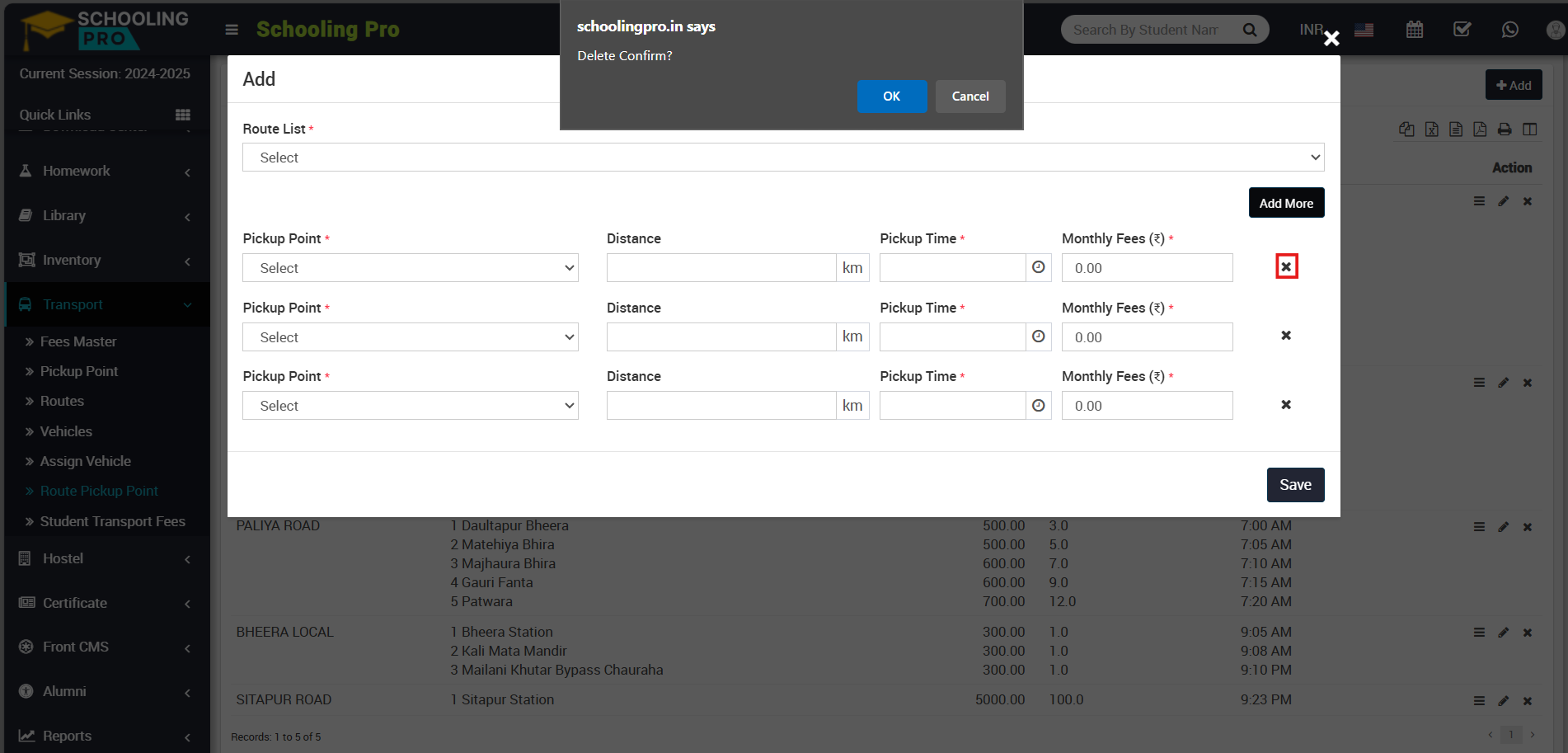Delete the PALIYA ROAD route row
Viewport: 1568px width, 753px height.
(x=1528, y=527)
